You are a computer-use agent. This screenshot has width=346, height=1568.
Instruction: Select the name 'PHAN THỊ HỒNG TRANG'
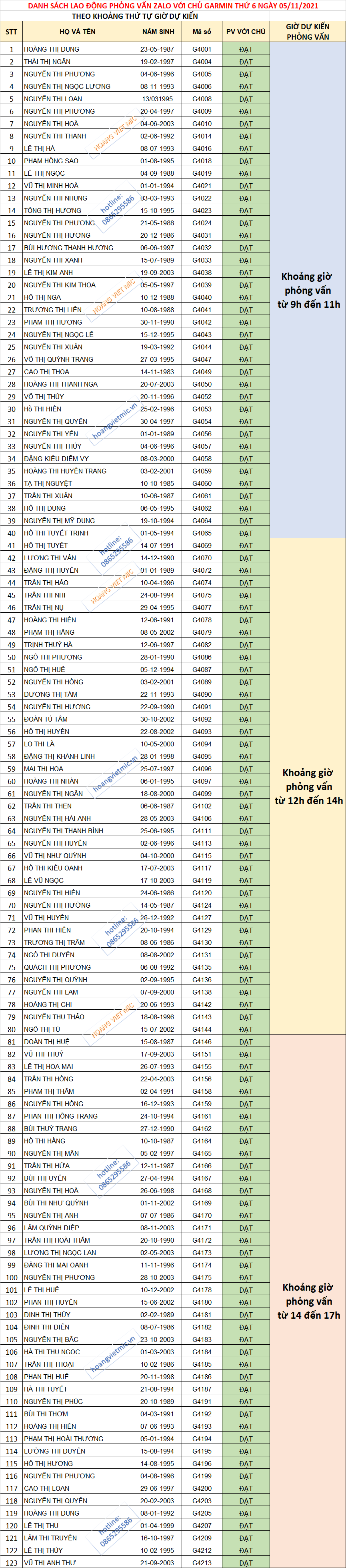click(x=61, y=1116)
